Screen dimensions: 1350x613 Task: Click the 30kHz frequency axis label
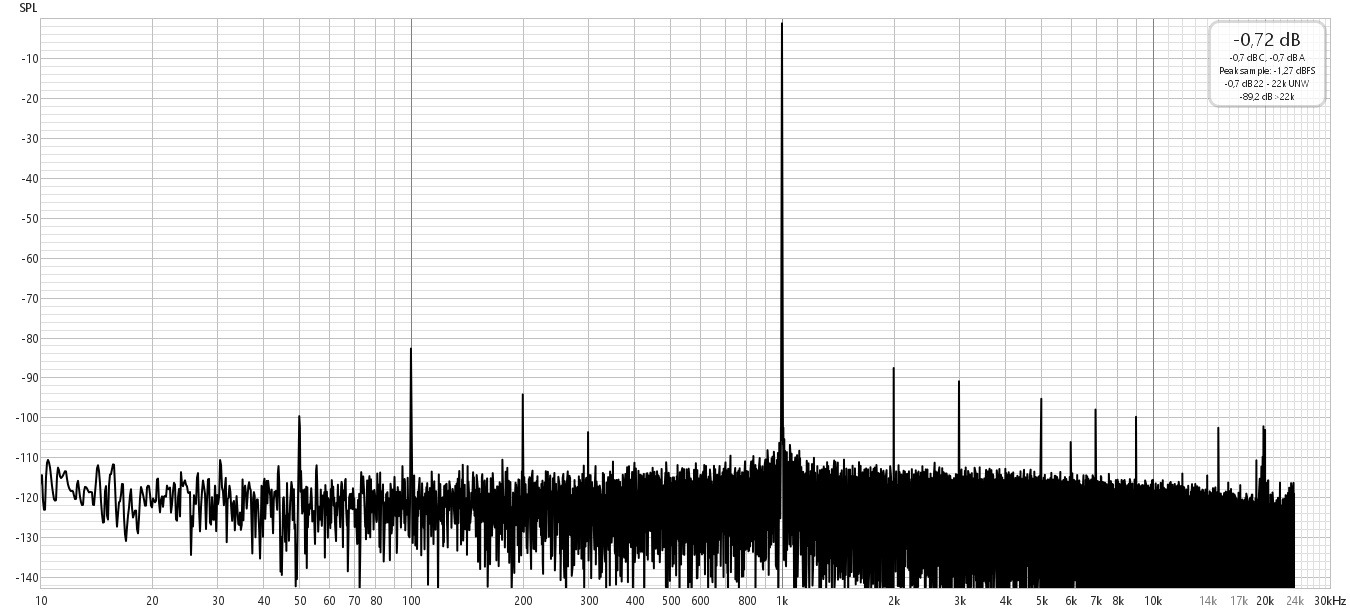[x=1329, y=601]
